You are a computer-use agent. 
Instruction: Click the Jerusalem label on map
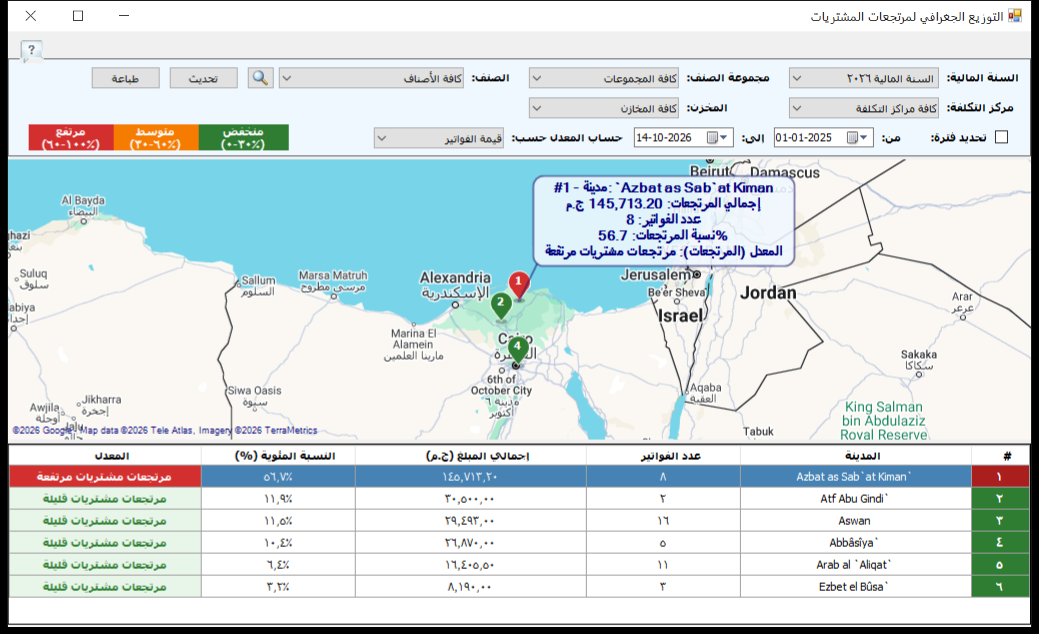[656, 274]
